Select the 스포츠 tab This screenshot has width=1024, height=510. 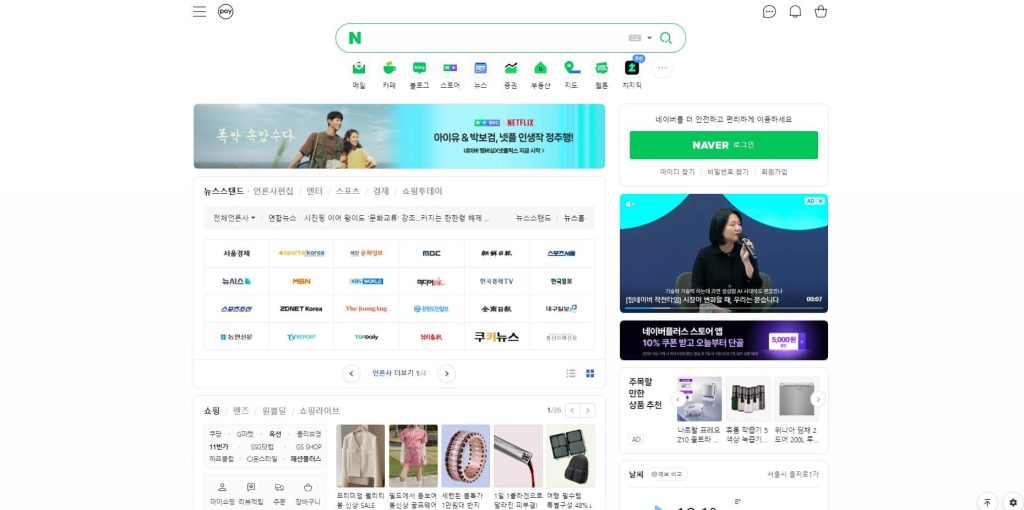(x=347, y=191)
